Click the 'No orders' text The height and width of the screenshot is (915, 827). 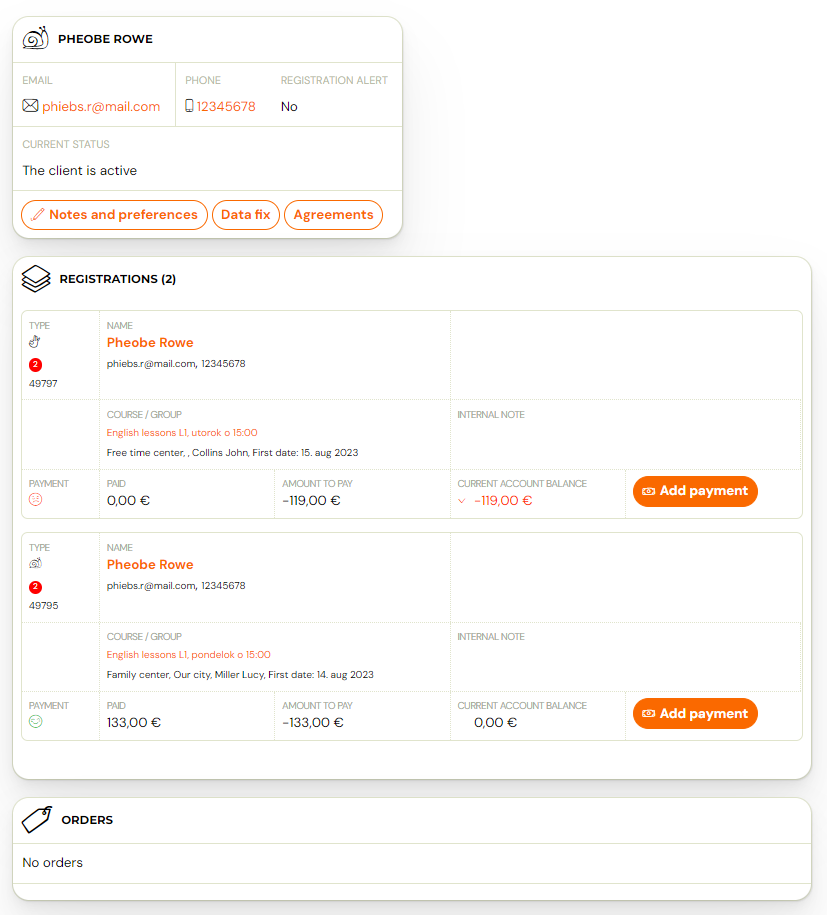[x=53, y=862]
